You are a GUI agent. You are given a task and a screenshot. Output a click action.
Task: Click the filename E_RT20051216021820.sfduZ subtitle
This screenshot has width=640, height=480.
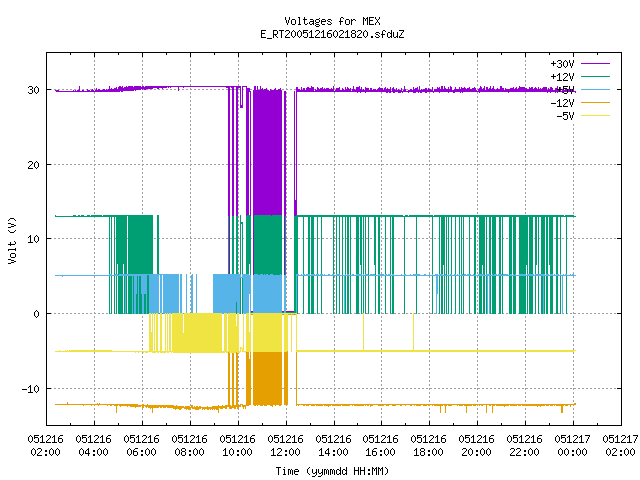pos(332,34)
